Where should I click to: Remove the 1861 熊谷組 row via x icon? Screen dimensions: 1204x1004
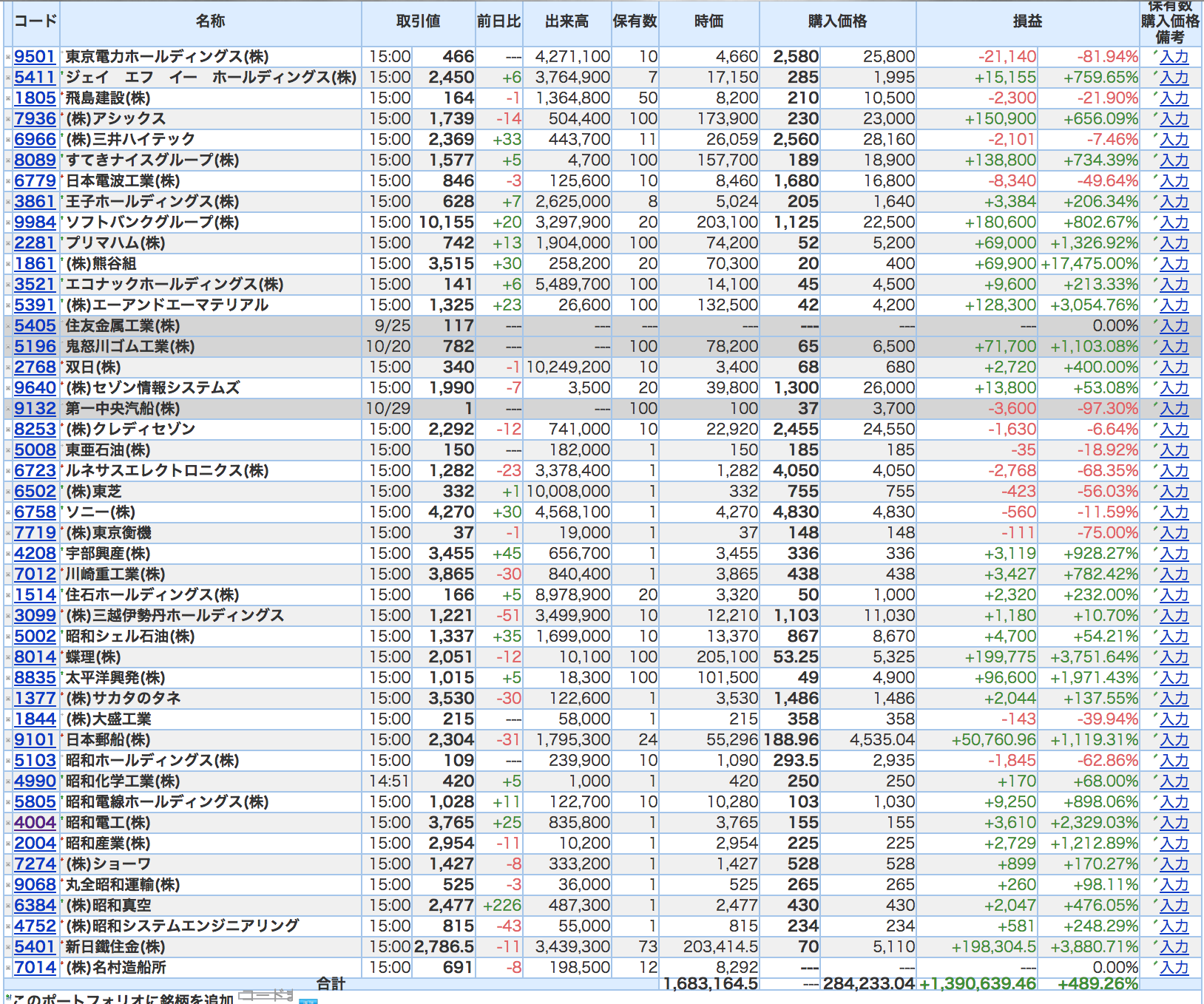pyautogui.click(x=8, y=264)
